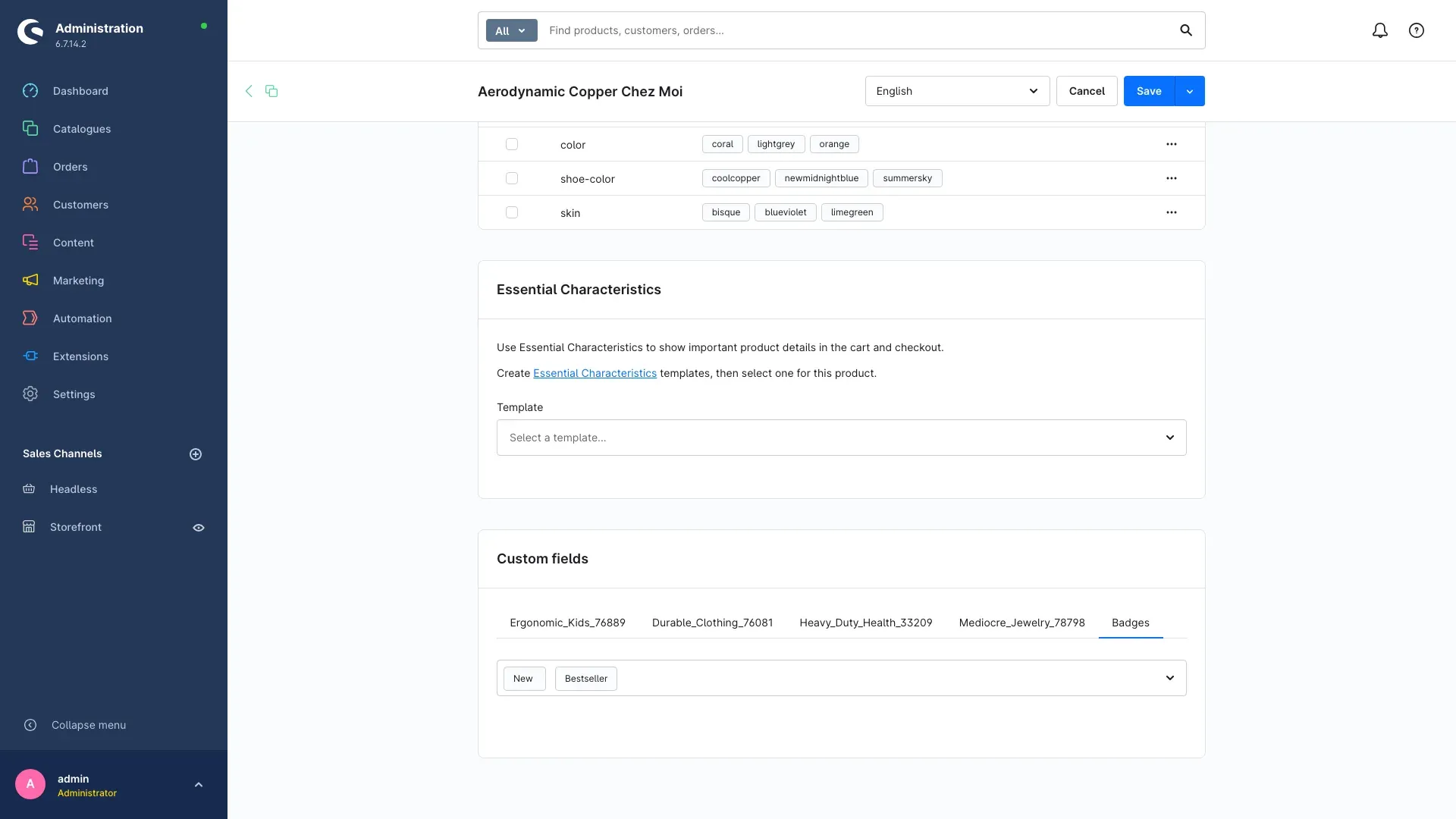
Task: Tick the checkbox for the color row
Action: [512, 144]
